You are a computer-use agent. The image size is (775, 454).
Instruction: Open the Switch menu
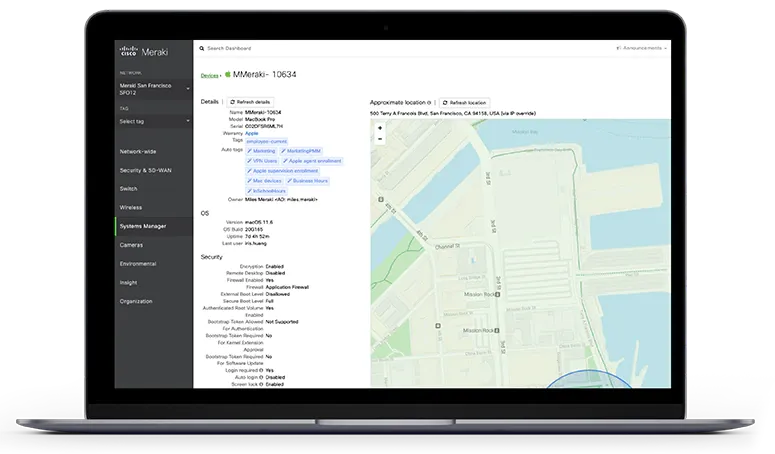tap(129, 189)
